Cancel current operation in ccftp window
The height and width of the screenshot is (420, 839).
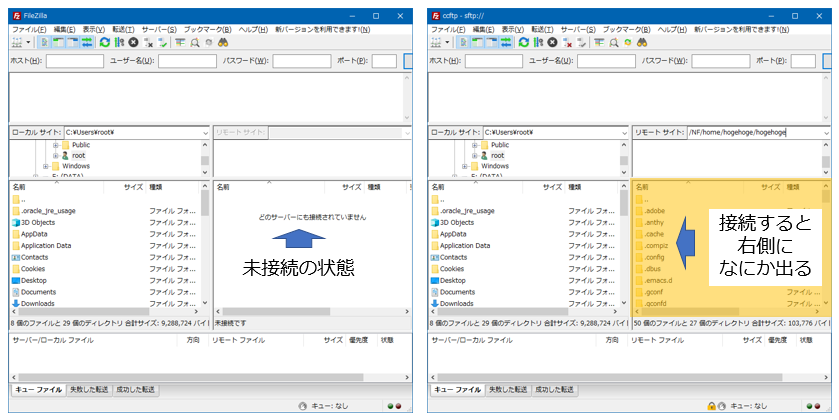[x=552, y=42]
